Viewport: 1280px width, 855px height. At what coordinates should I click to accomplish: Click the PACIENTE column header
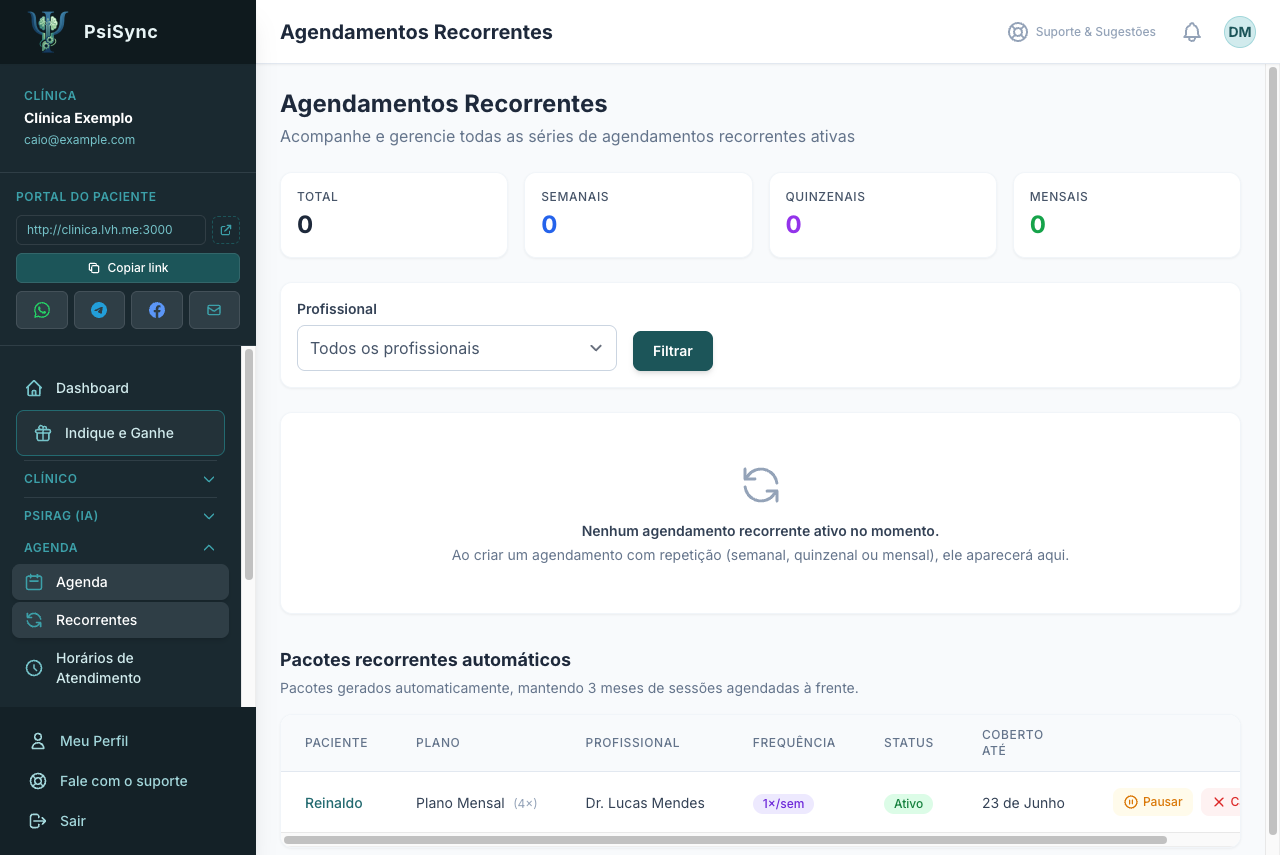point(336,743)
